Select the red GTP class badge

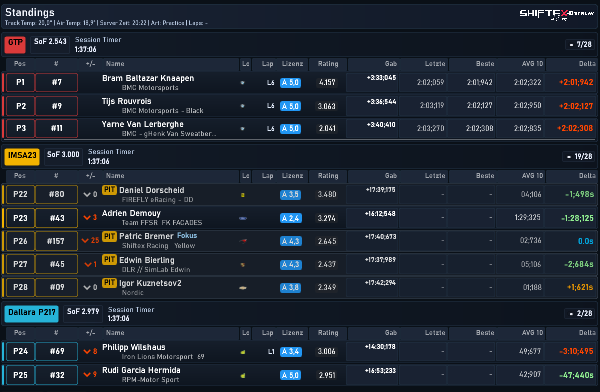click(15, 44)
